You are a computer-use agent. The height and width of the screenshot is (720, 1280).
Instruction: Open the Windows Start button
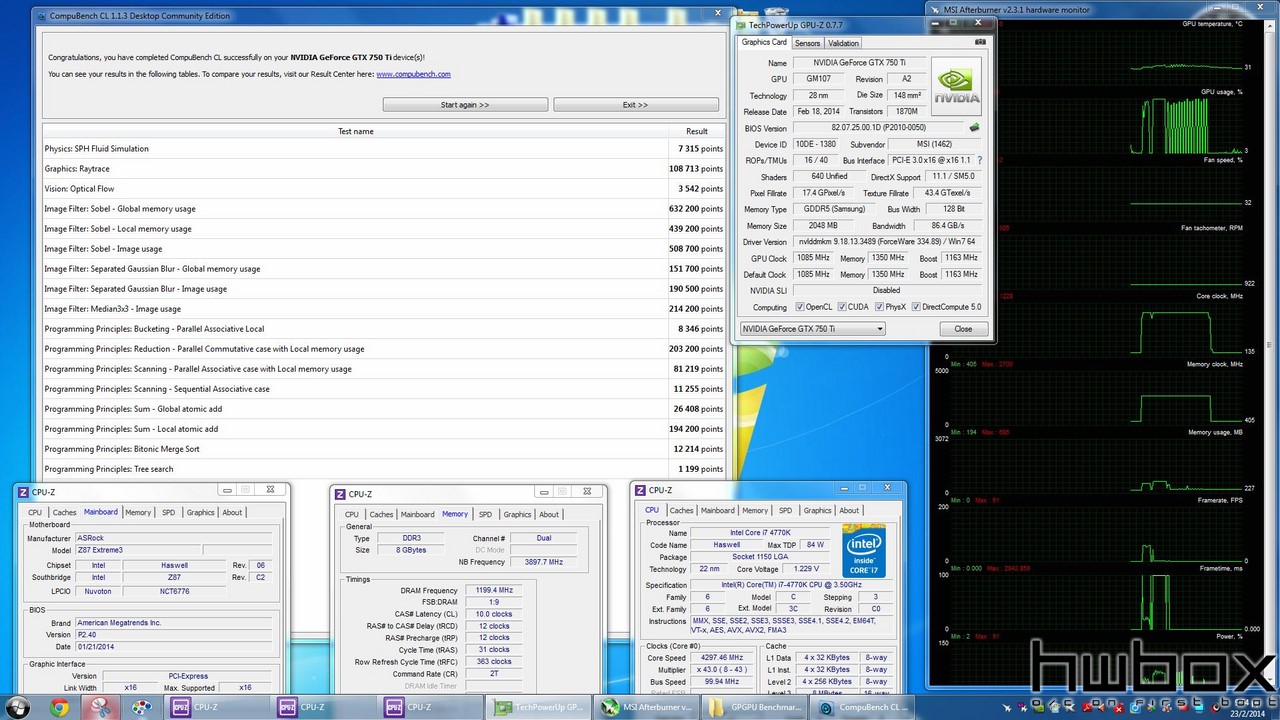[19, 707]
